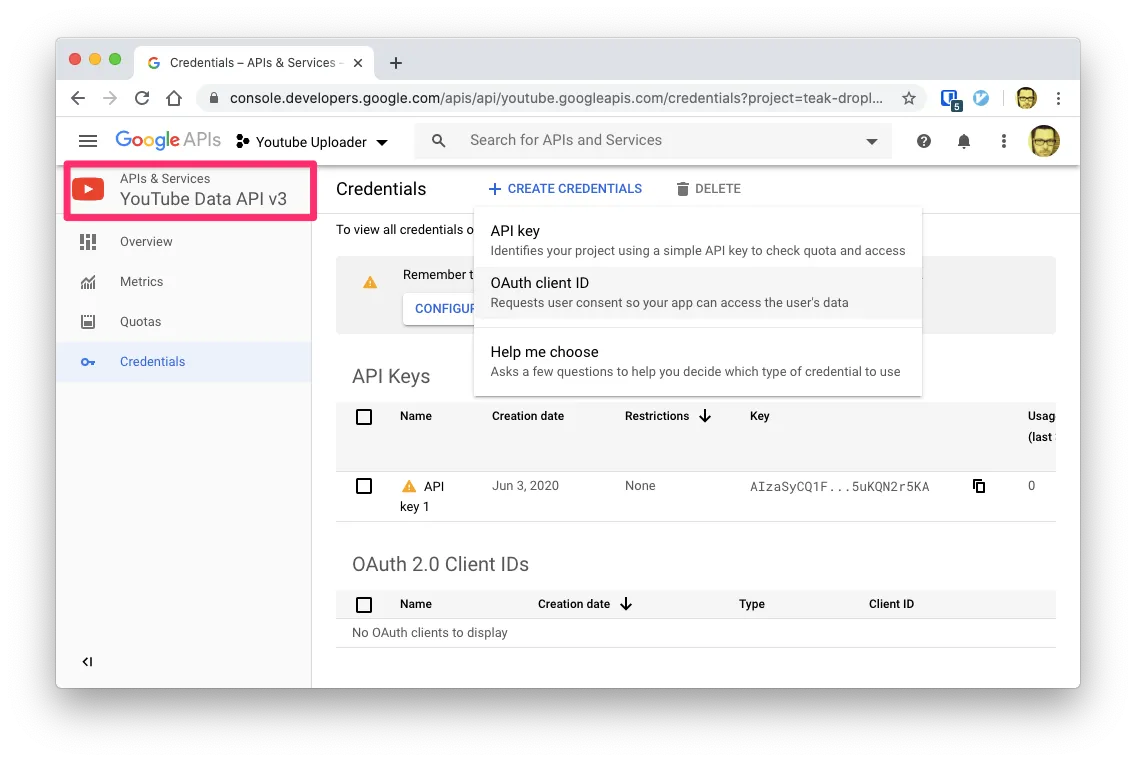Click the YouTube Data API v3 logo icon
Screen dimensions: 1136x762
point(88,190)
